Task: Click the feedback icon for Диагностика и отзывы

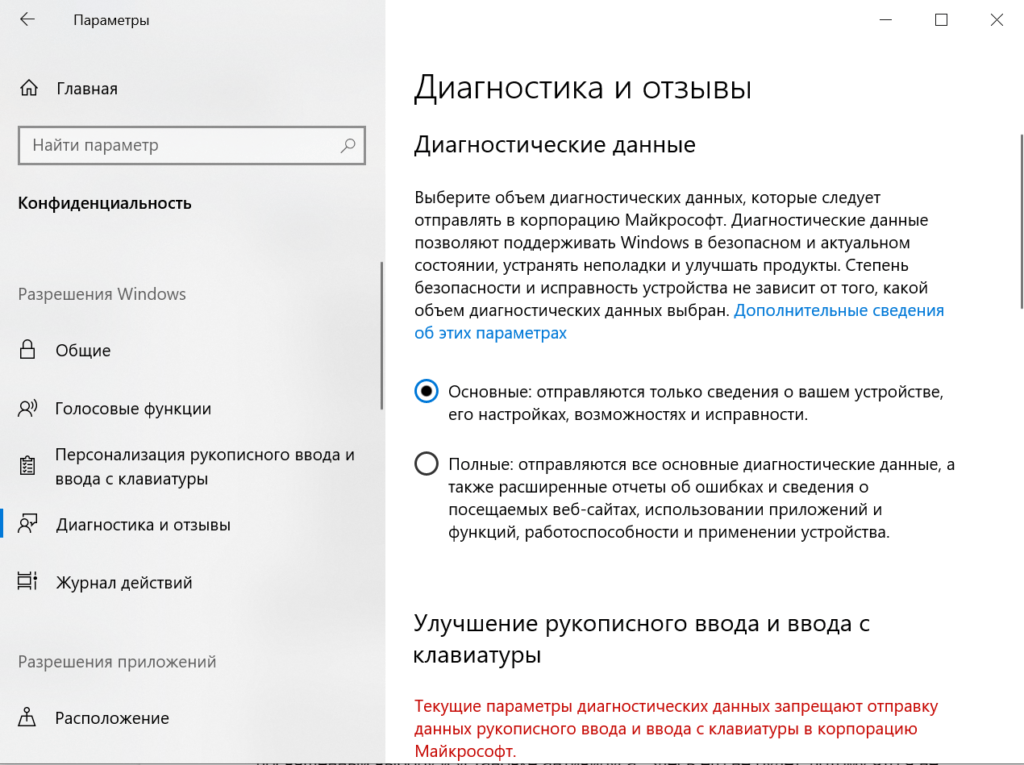Action: [27, 524]
